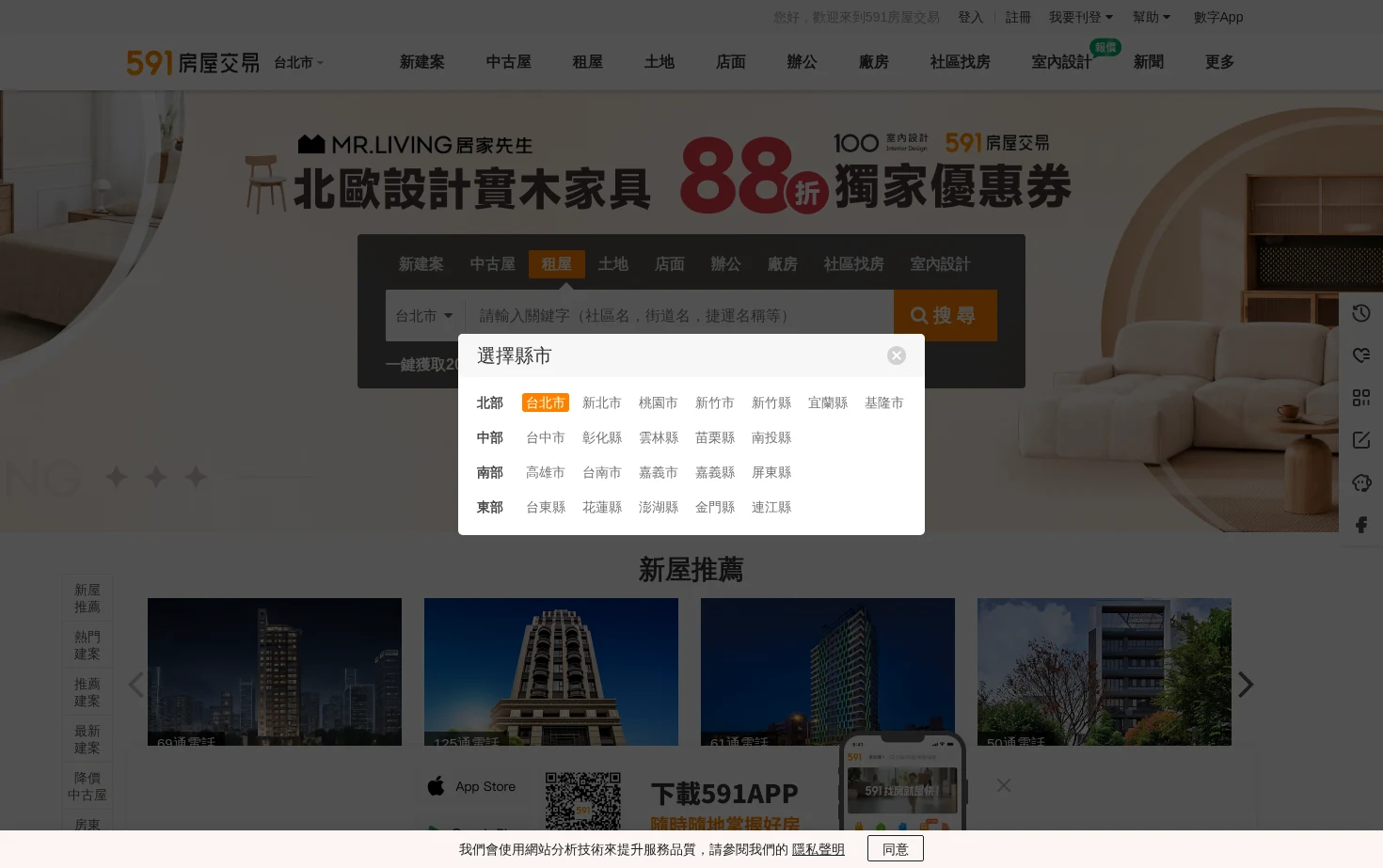Open the 數字App link
This screenshot has height=868, width=1383.
1218,17
